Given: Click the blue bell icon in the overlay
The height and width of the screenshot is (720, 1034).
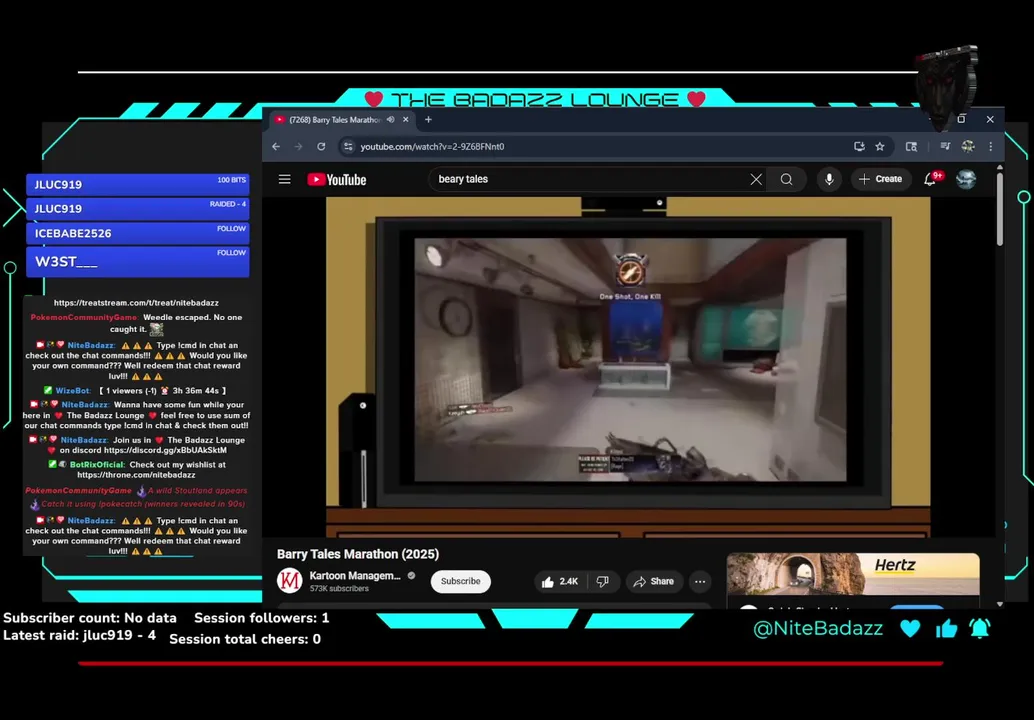Looking at the screenshot, I should pos(980,628).
